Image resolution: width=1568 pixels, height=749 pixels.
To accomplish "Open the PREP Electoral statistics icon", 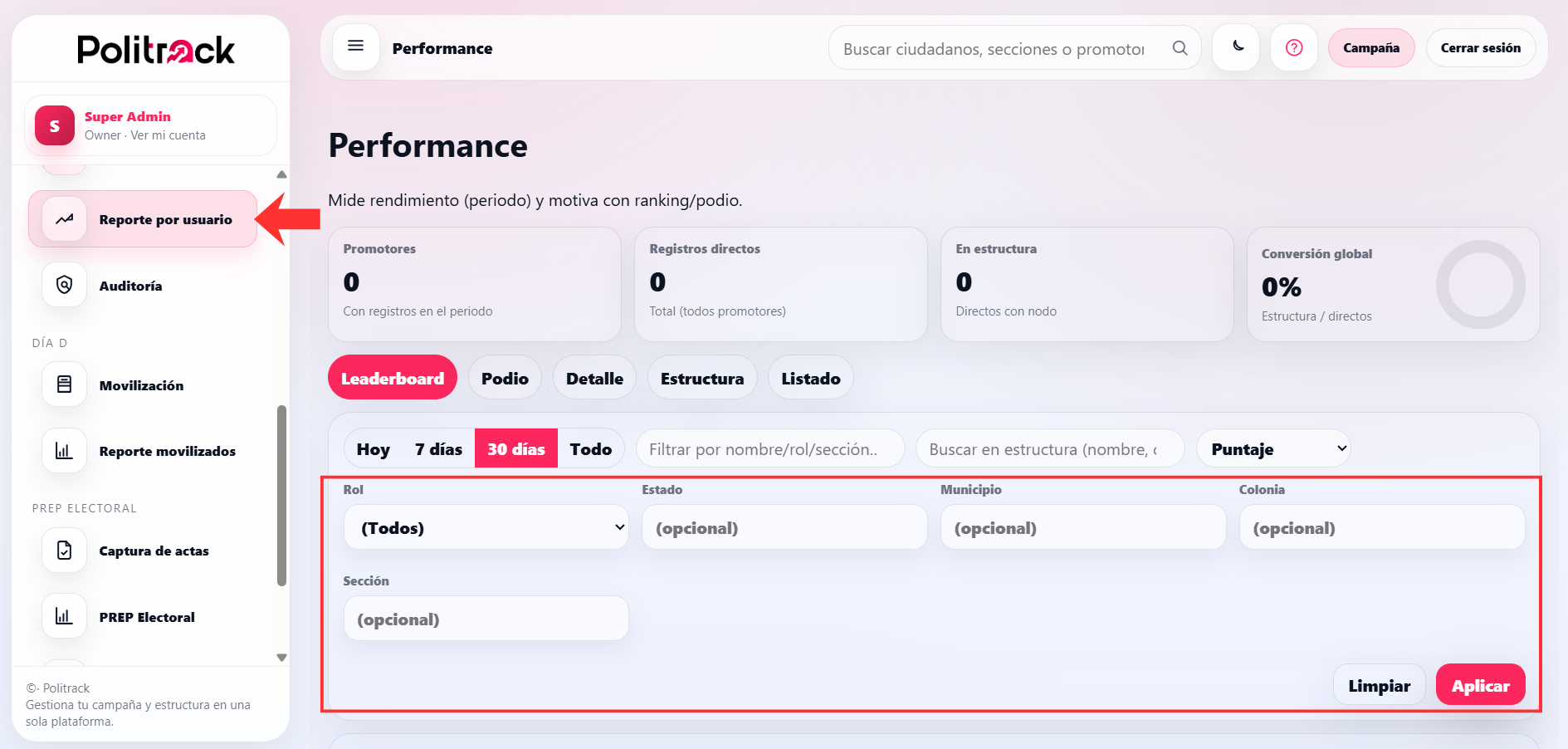I will tap(64, 616).
